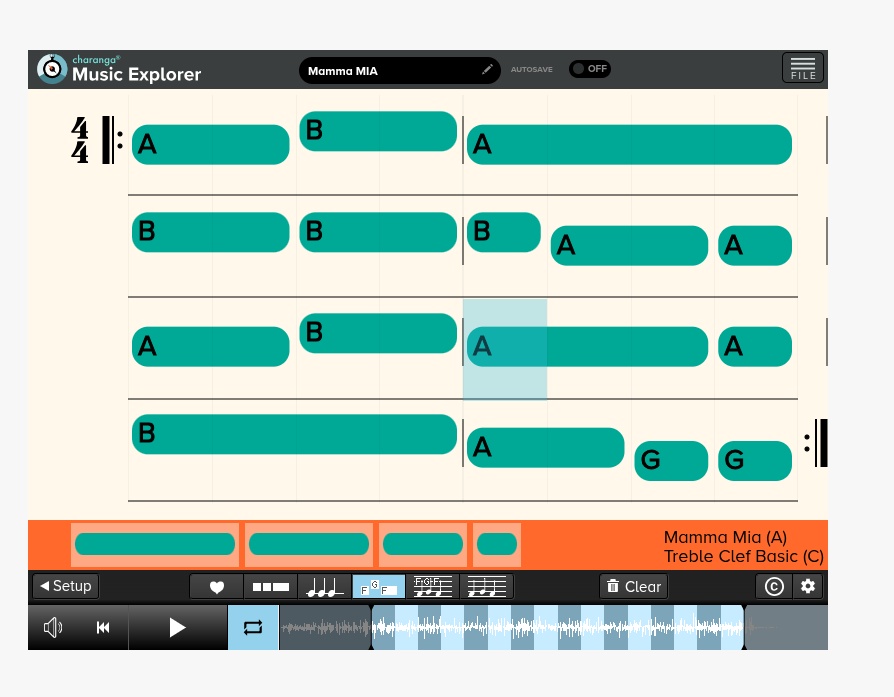Switch to rhythm-only notes view
The height and width of the screenshot is (697, 894).
pyautogui.click(x=325, y=587)
